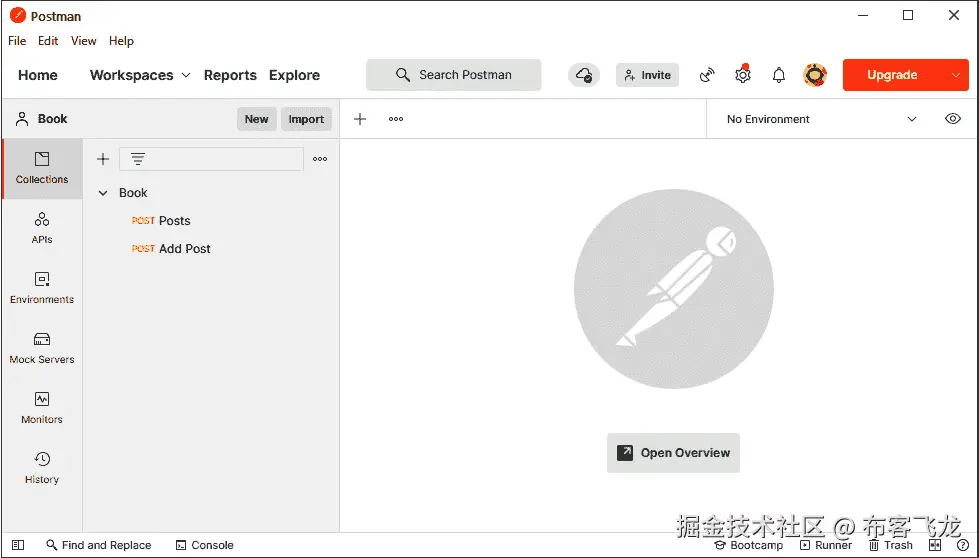The height and width of the screenshot is (558, 979).
Task: Click the user avatar icon
Action: pyautogui.click(x=815, y=75)
